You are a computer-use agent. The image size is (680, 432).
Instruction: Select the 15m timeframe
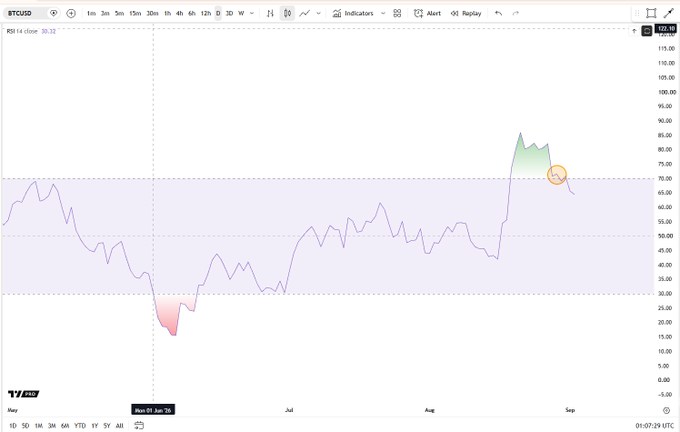pyautogui.click(x=135, y=13)
